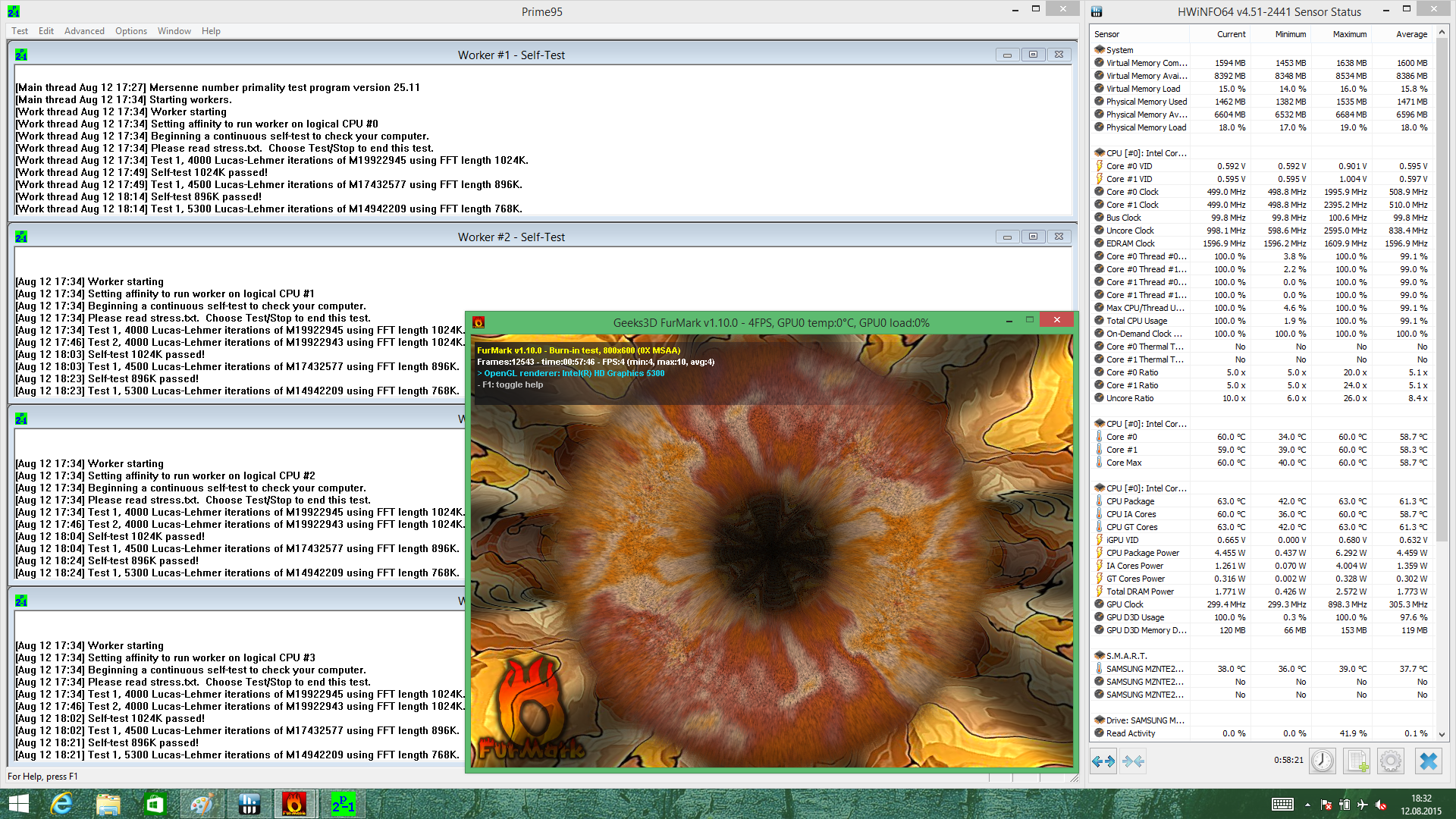Open the Options menu in Prime95
Image resolution: width=1456 pixels, height=819 pixels.
pyautogui.click(x=131, y=31)
